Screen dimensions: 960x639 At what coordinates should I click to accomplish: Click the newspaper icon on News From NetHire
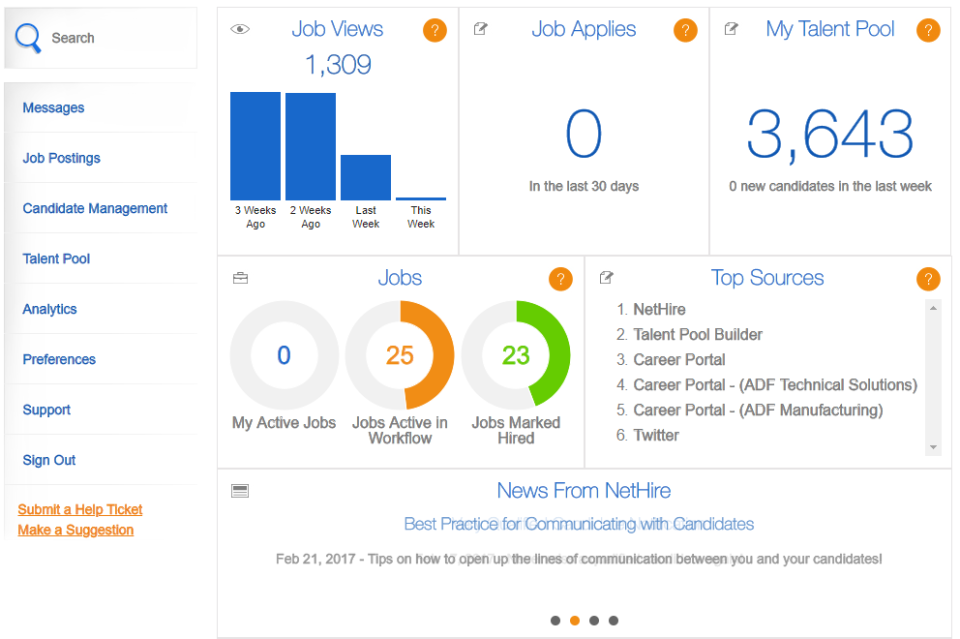240,490
